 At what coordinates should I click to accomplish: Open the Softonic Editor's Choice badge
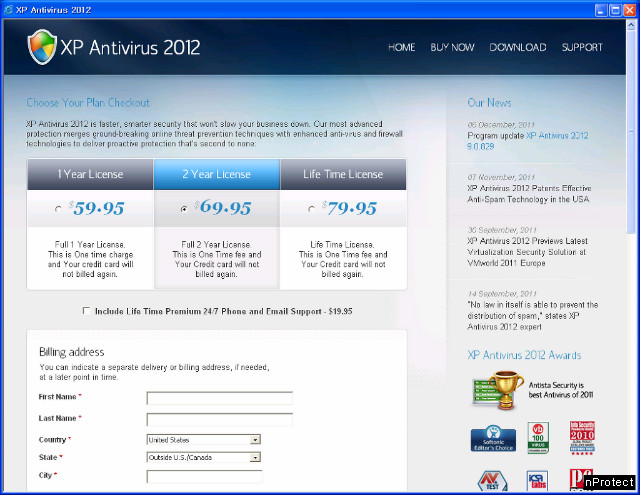point(493,439)
